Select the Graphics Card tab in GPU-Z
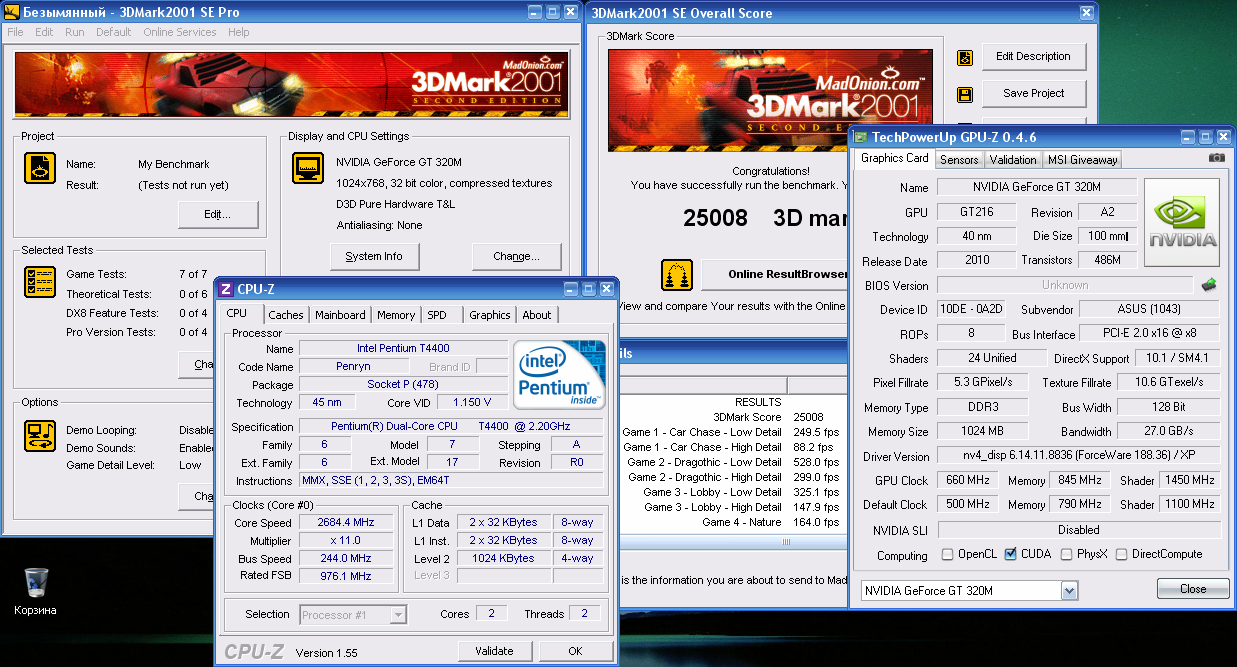The width and height of the screenshot is (1237, 667). click(895, 158)
